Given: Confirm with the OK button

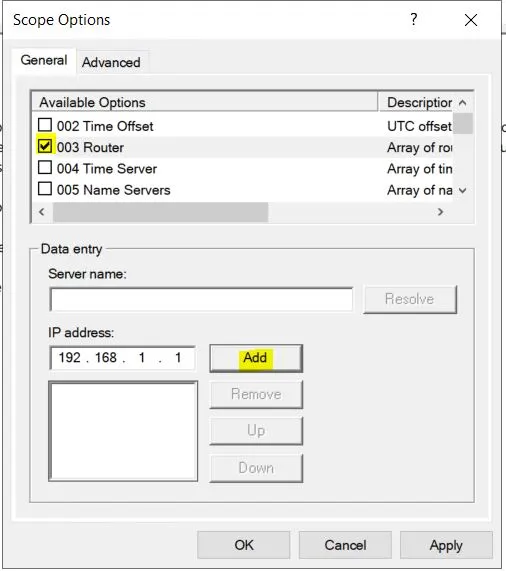Looking at the screenshot, I should (x=244, y=545).
